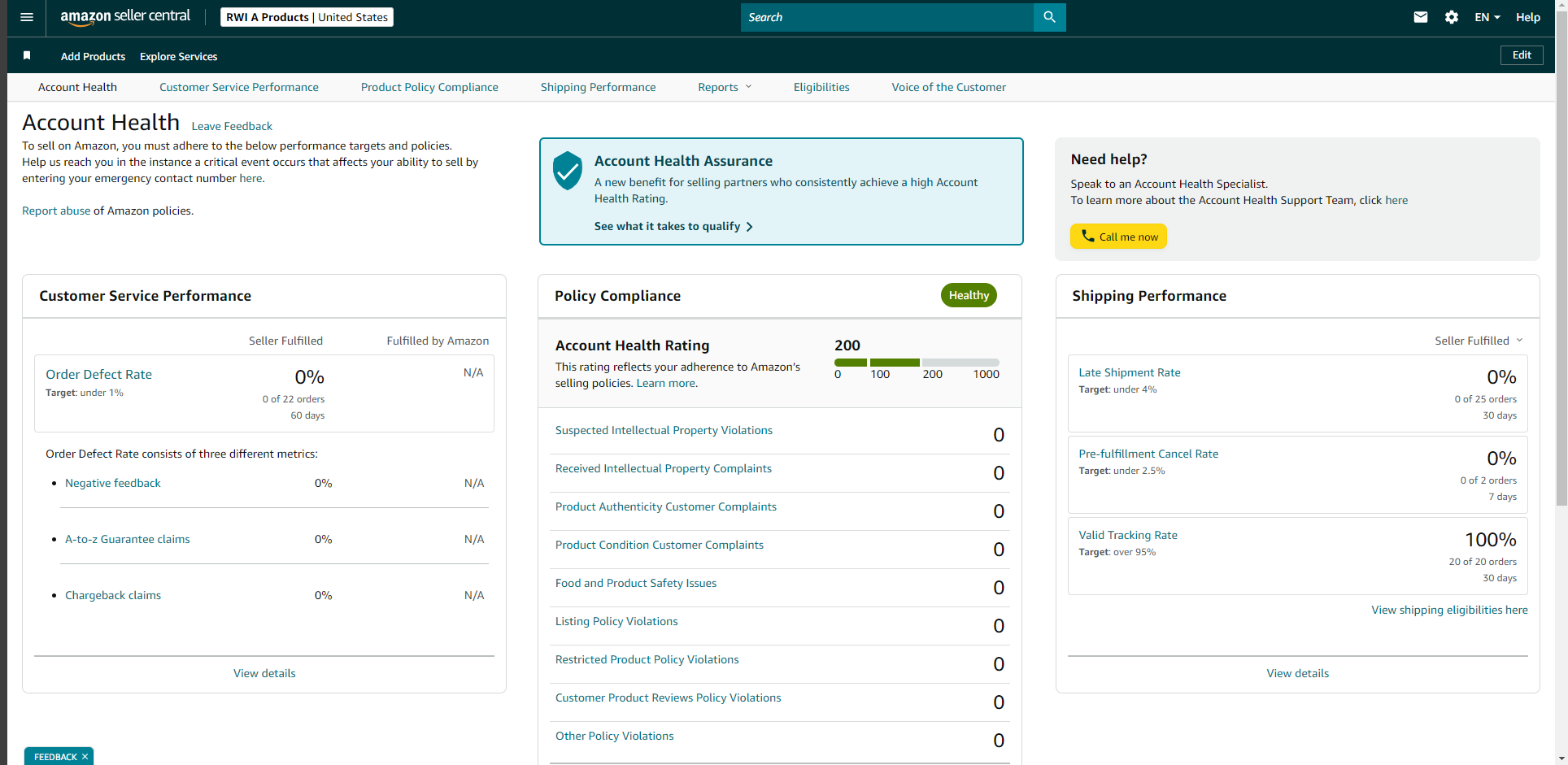Open the Seller Fulfilled dropdown in Shipping Performance
This screenshot has width=1568, height=765.
pyautogui.click(x=1479, y=341)
